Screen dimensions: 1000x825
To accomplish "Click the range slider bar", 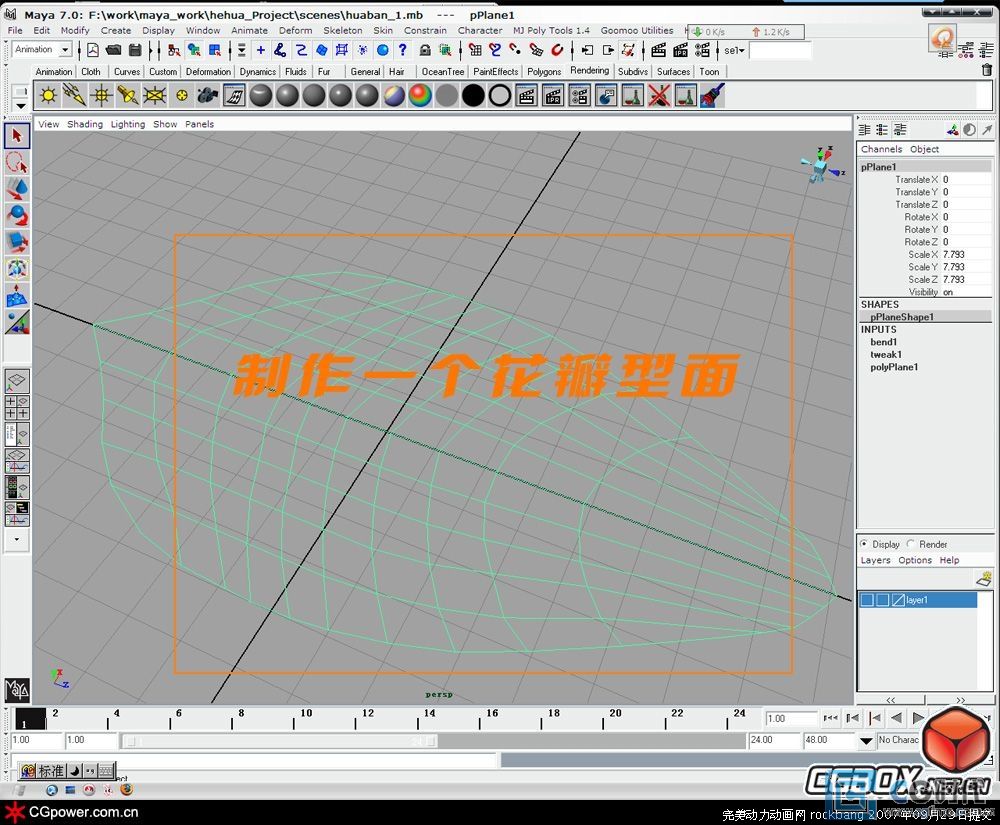I will (281, 741).
